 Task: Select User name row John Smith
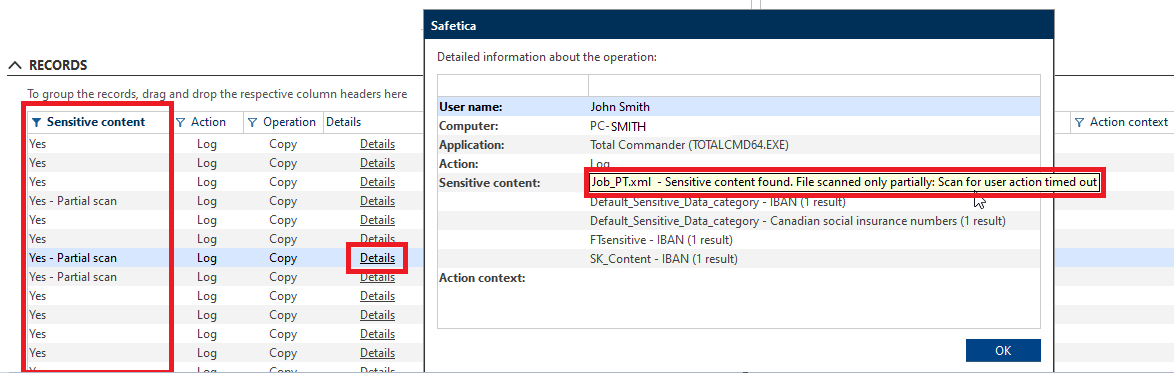coord(738,106)
